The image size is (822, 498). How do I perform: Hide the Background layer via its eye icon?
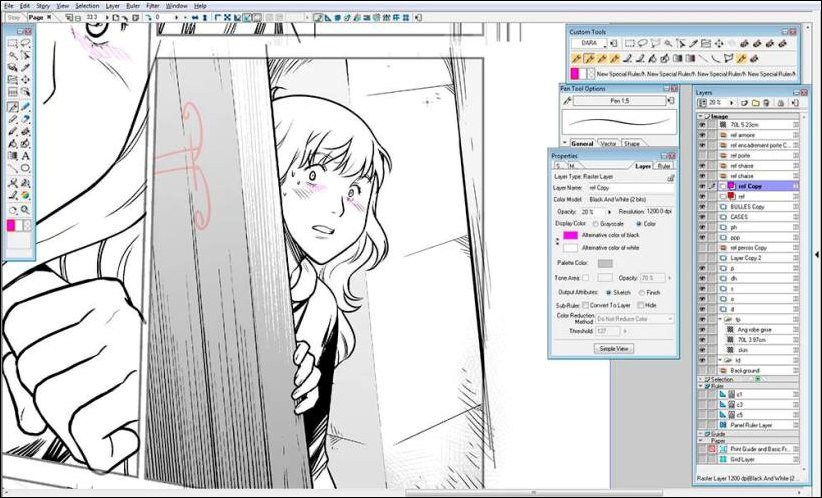(702, 370)
